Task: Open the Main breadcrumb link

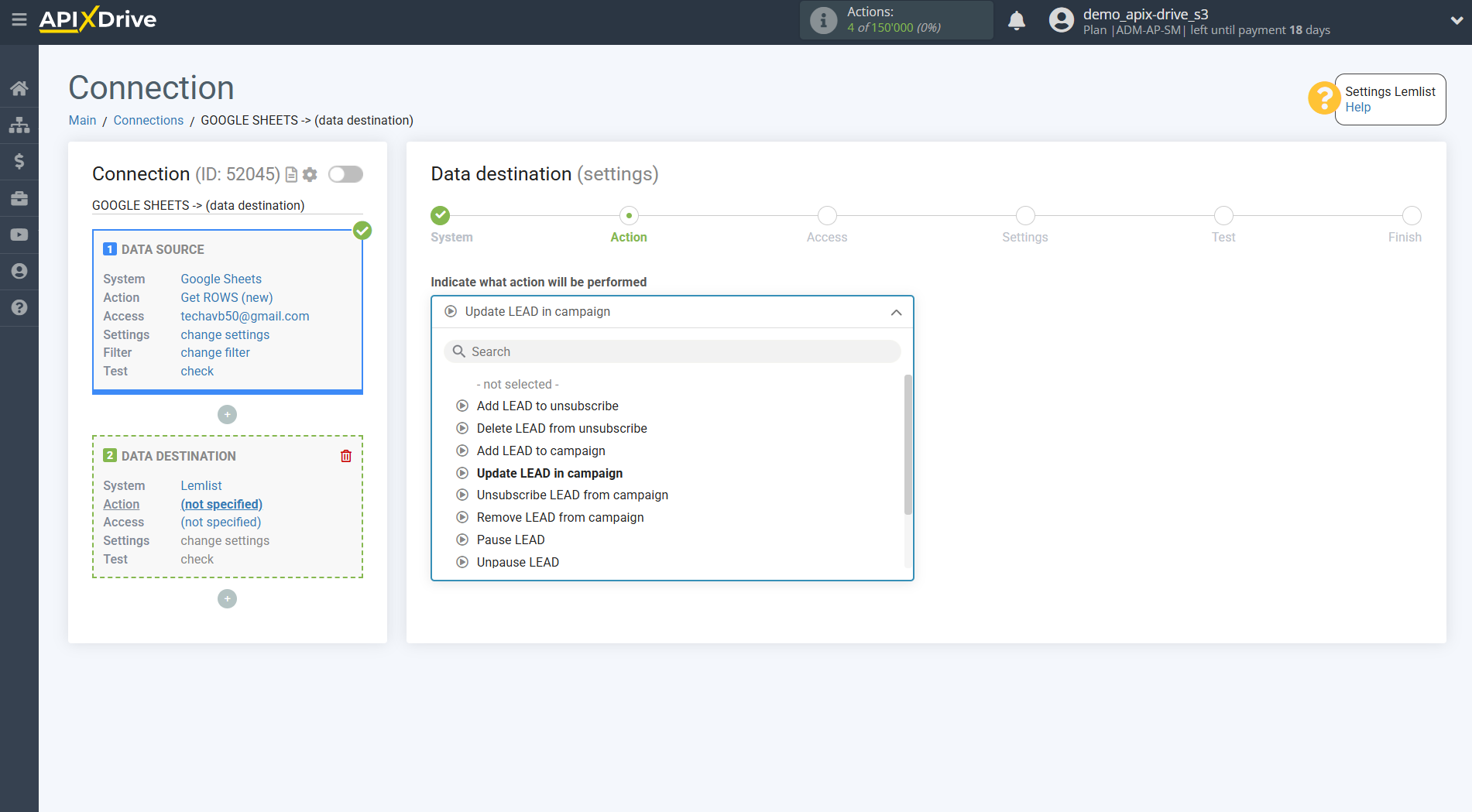Action: (x=82, y=120)
